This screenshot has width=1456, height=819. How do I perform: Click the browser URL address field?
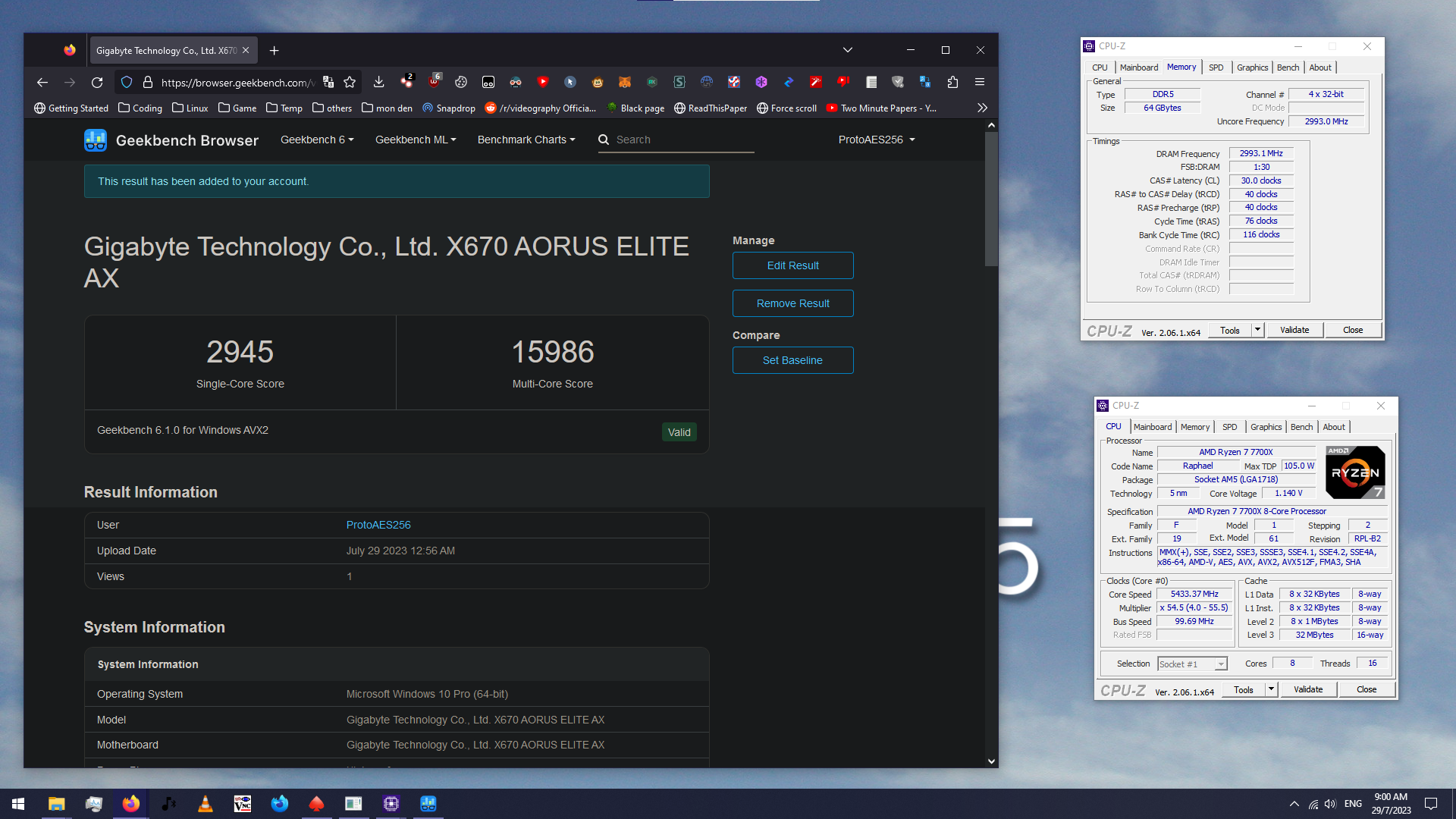click(238, 83)
